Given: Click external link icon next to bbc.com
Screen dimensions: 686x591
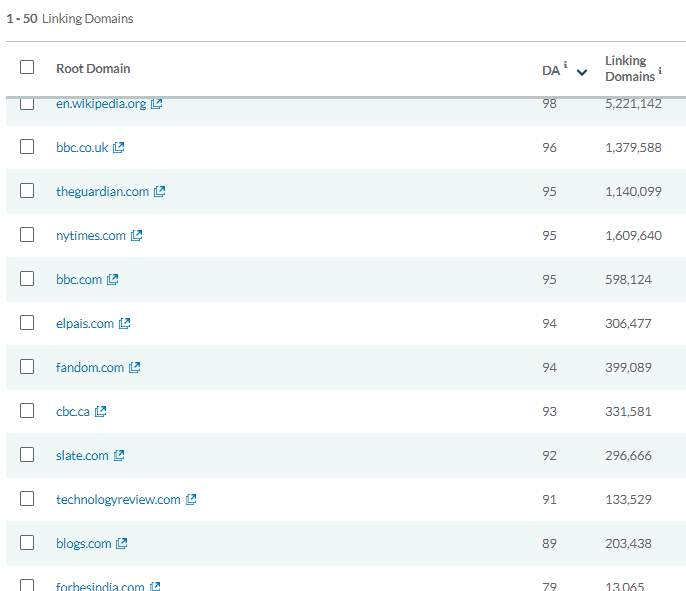Looking at the screenshot, I should [x=112, y=279].
